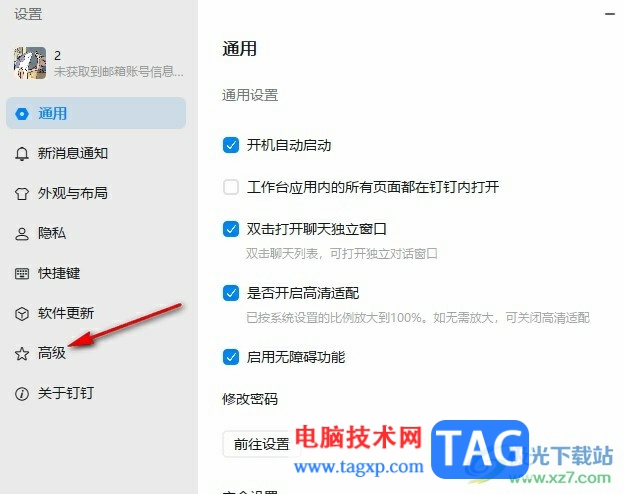624x494 pixels.
Task: Click the info icon for About DingTalk
Action: tap(22, 394)
